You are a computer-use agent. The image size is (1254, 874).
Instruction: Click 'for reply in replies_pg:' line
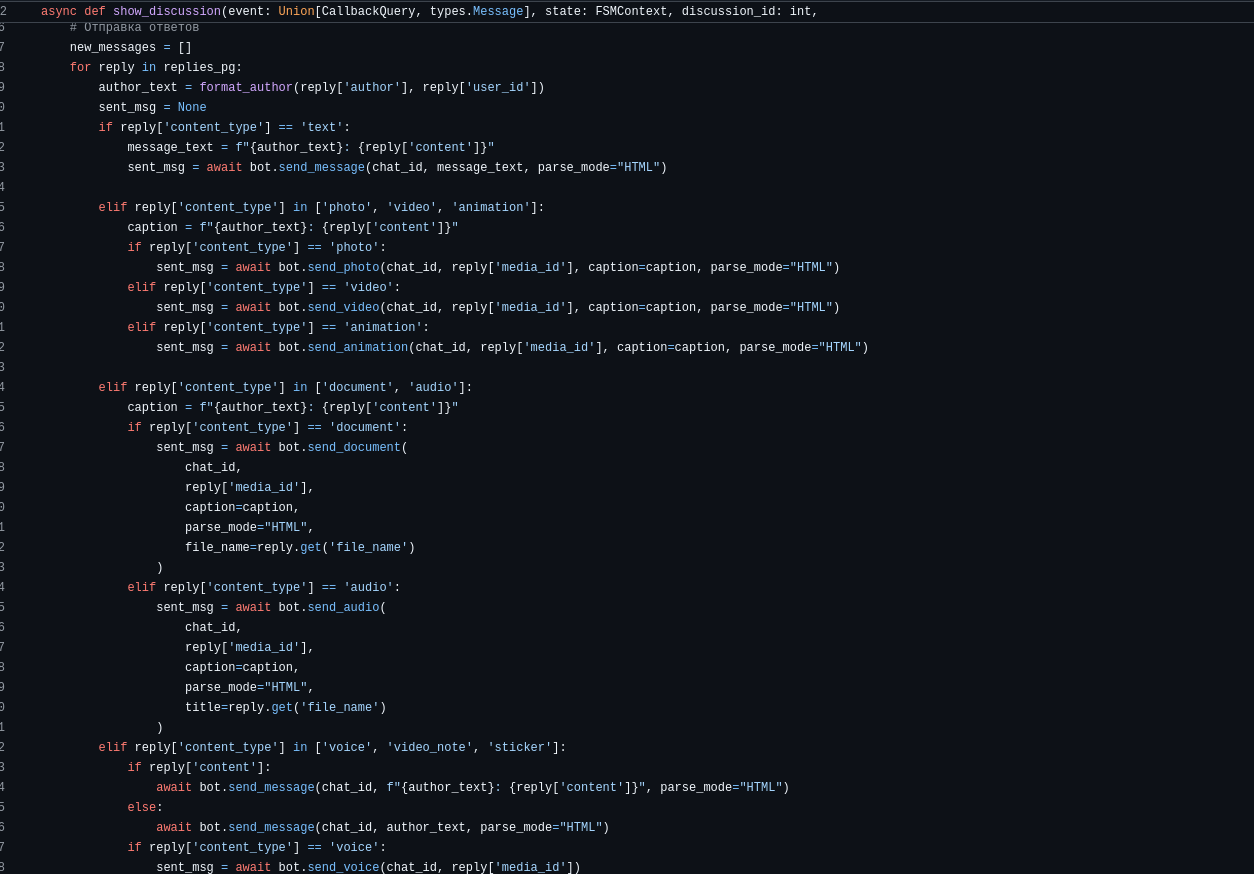[x=156, y=68]
